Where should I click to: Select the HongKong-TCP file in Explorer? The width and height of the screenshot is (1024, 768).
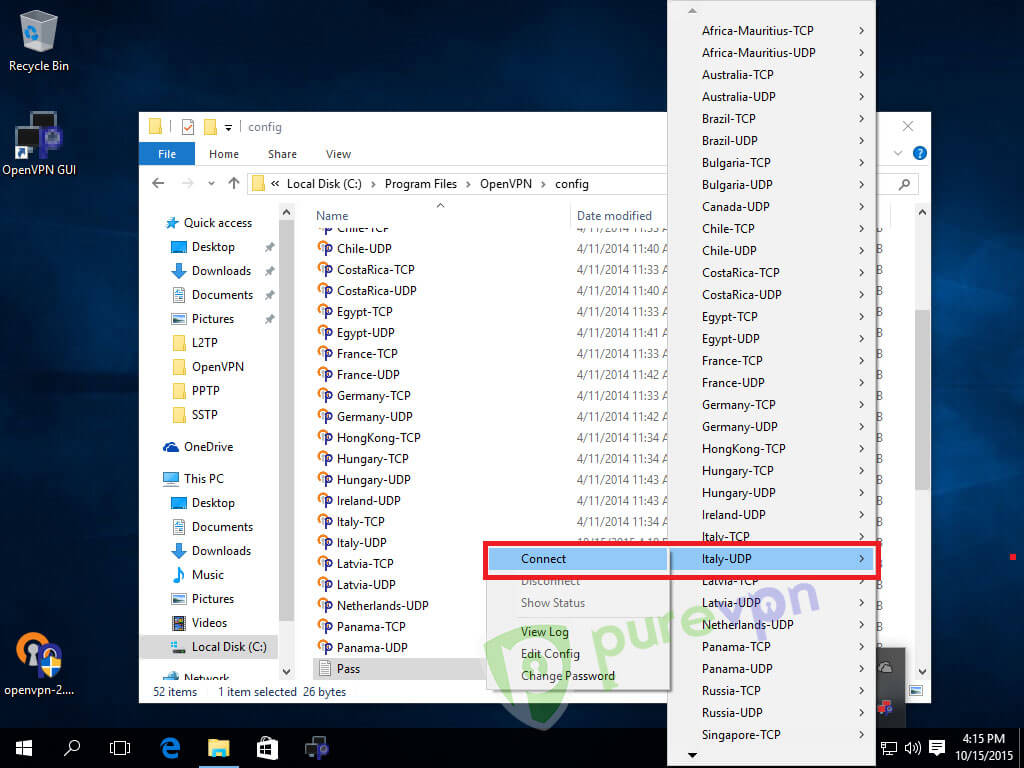369,438
